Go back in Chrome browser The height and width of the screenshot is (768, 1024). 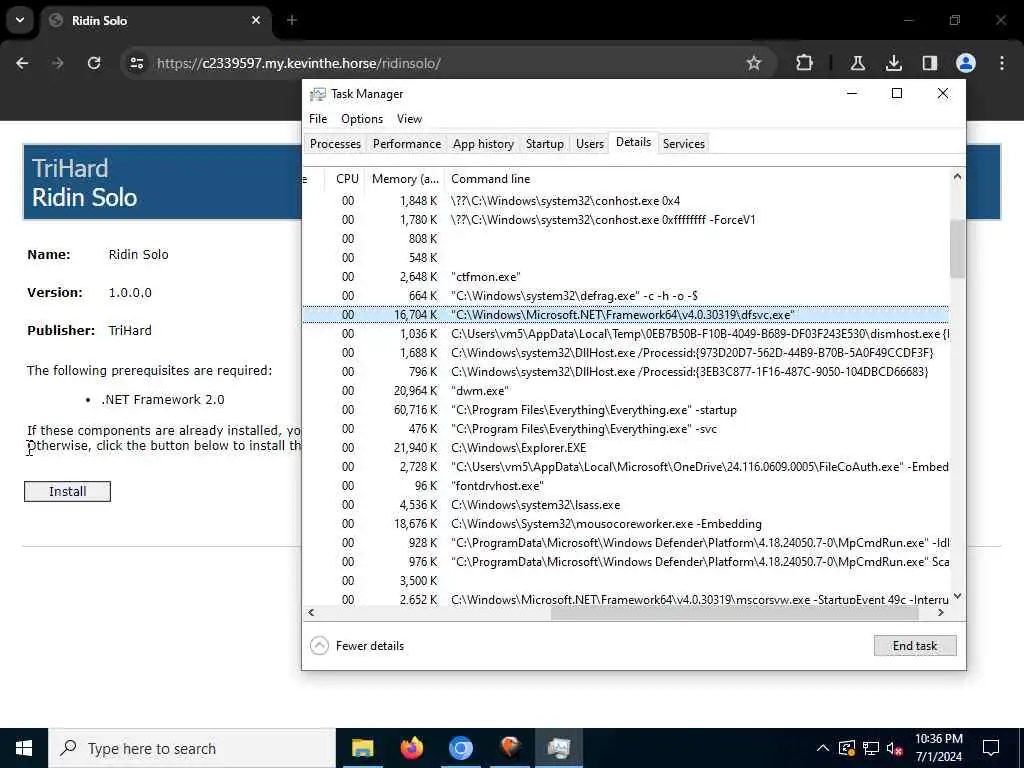tap(22, 63)
